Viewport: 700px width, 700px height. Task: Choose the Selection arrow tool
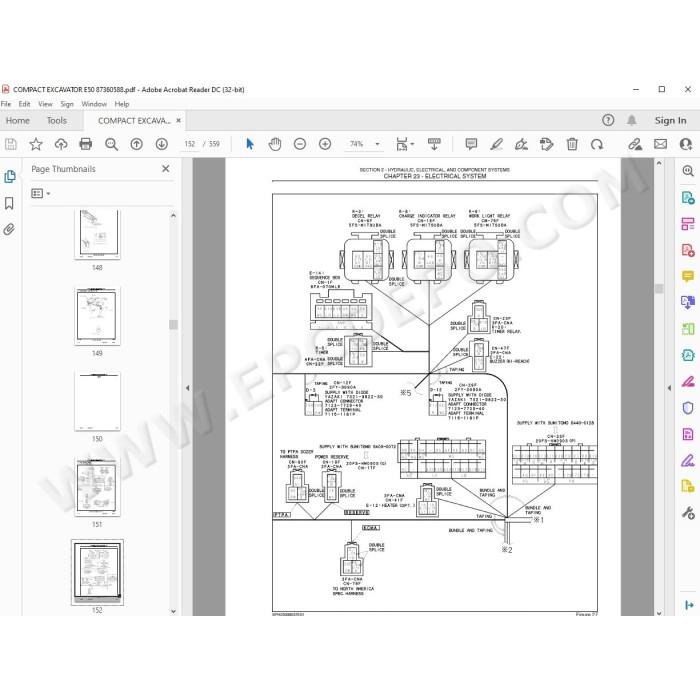click(x=250, y=144)
